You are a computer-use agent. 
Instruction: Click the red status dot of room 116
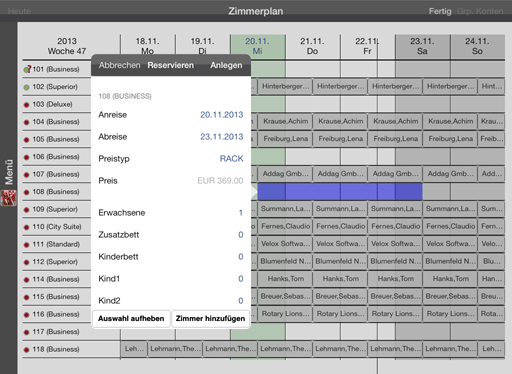coord(26,315)
